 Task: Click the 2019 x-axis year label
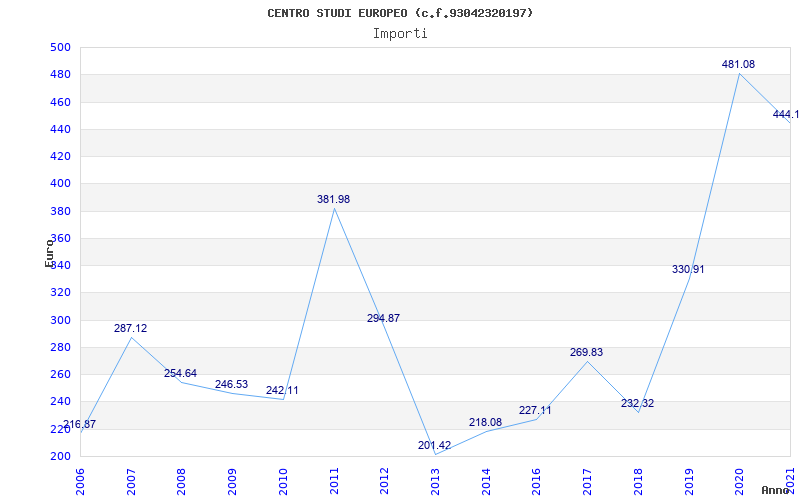point(689,481)
